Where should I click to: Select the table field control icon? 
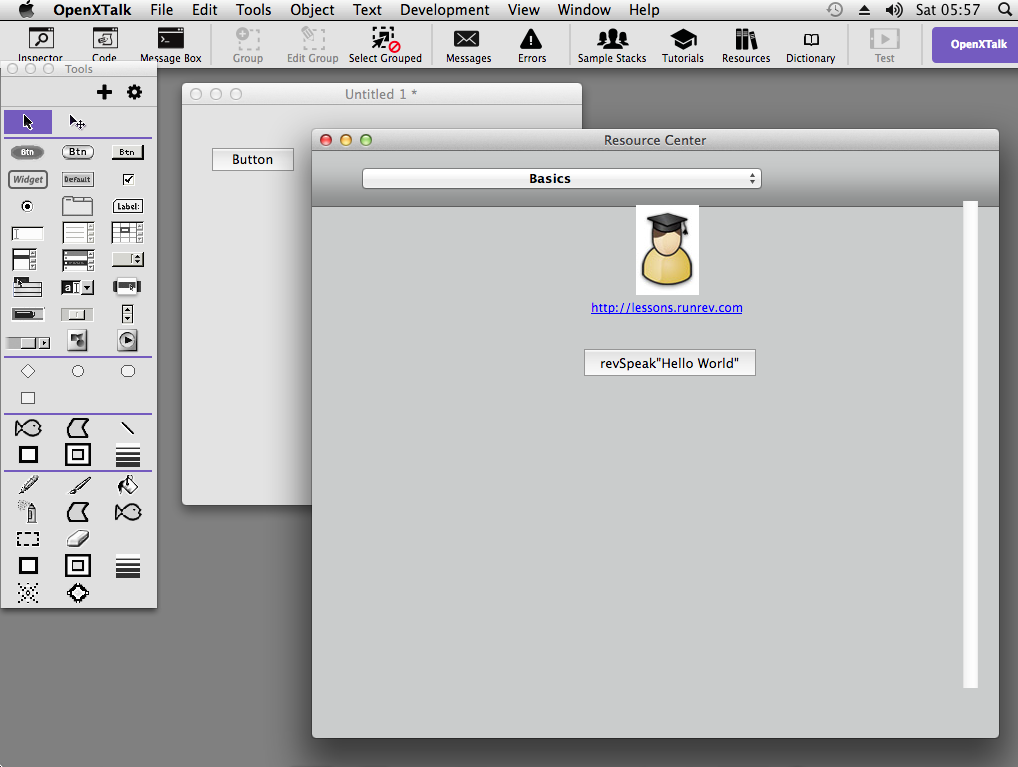pyautogui.click(x=127, y=233)
